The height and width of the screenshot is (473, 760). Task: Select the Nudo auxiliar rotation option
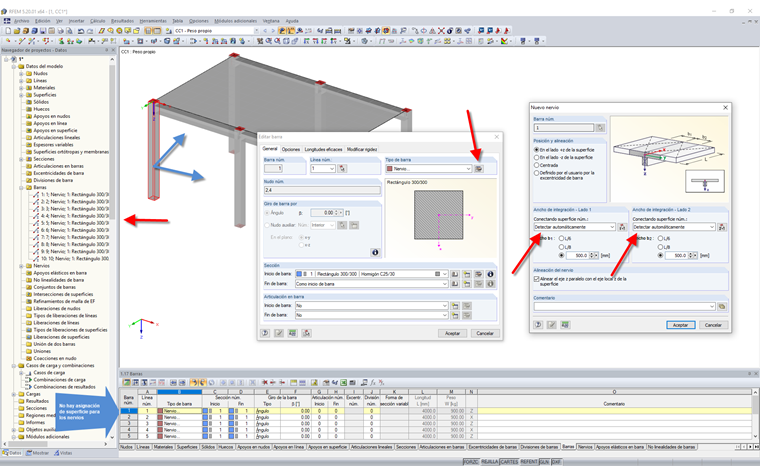point(267,225)
